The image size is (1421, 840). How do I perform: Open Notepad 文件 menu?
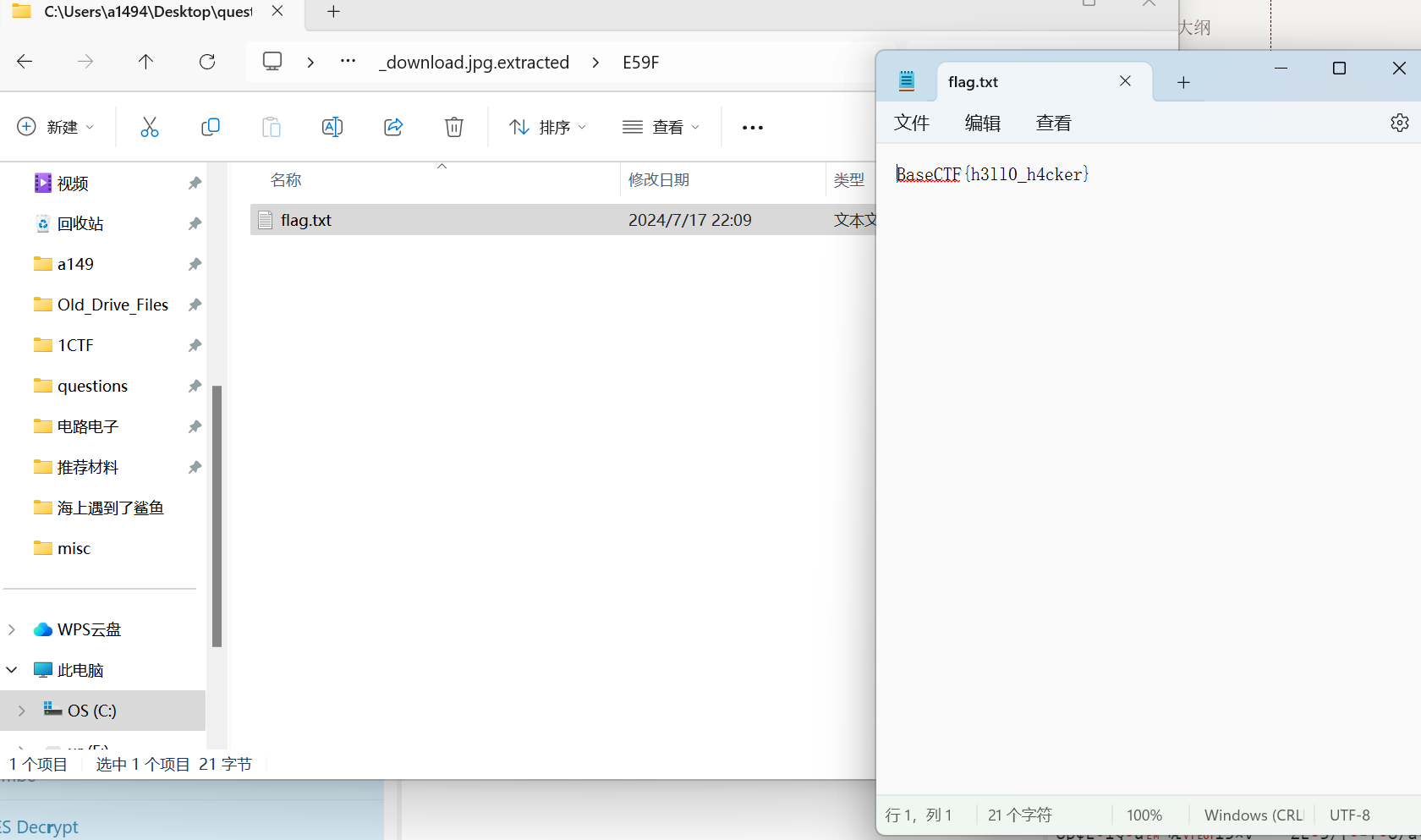click(x=912, y=124)
